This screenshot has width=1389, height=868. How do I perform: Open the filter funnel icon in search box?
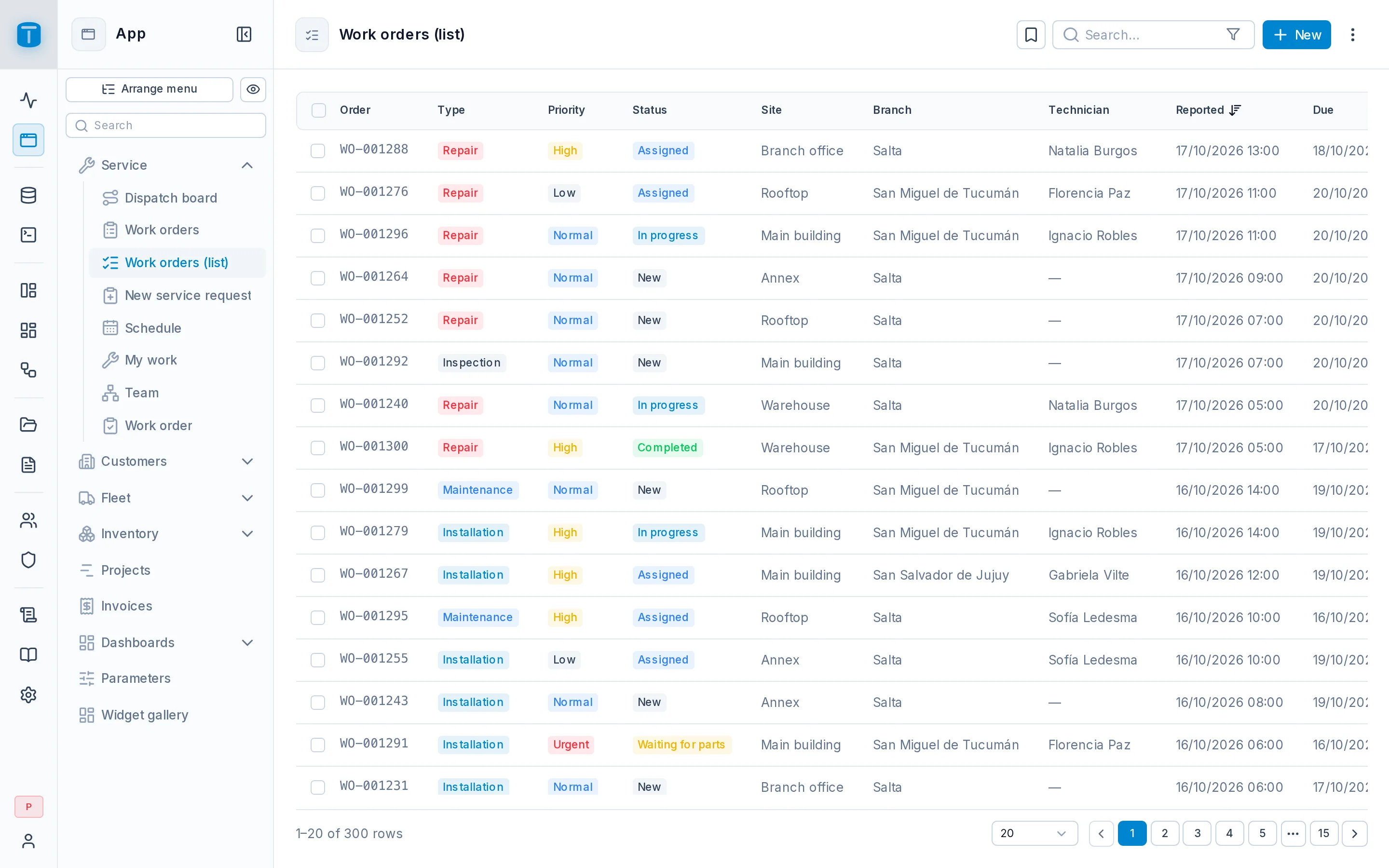(x=1233, y=34)
